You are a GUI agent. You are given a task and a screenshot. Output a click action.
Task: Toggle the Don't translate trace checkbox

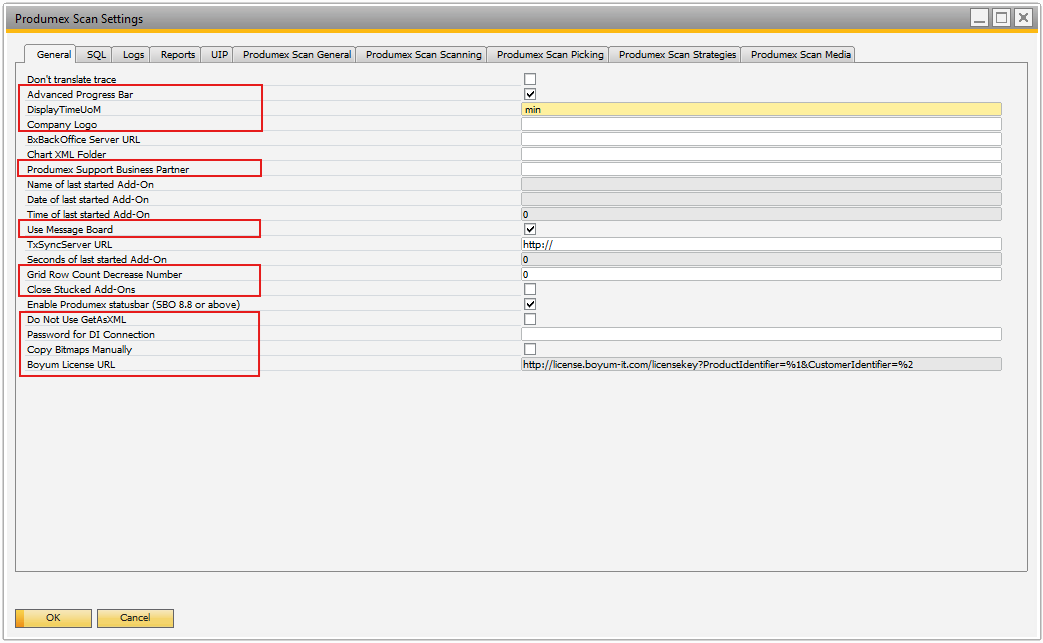tap(529, 79)
